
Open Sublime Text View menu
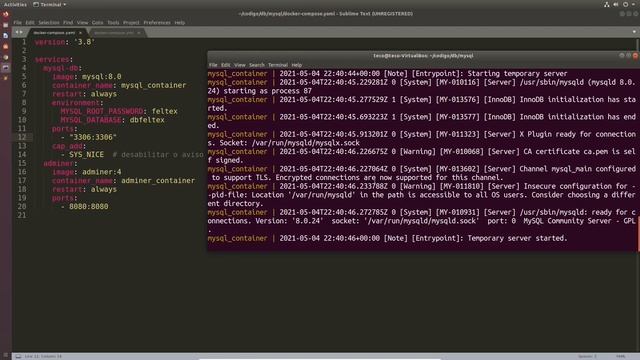[x=82, y=22]
